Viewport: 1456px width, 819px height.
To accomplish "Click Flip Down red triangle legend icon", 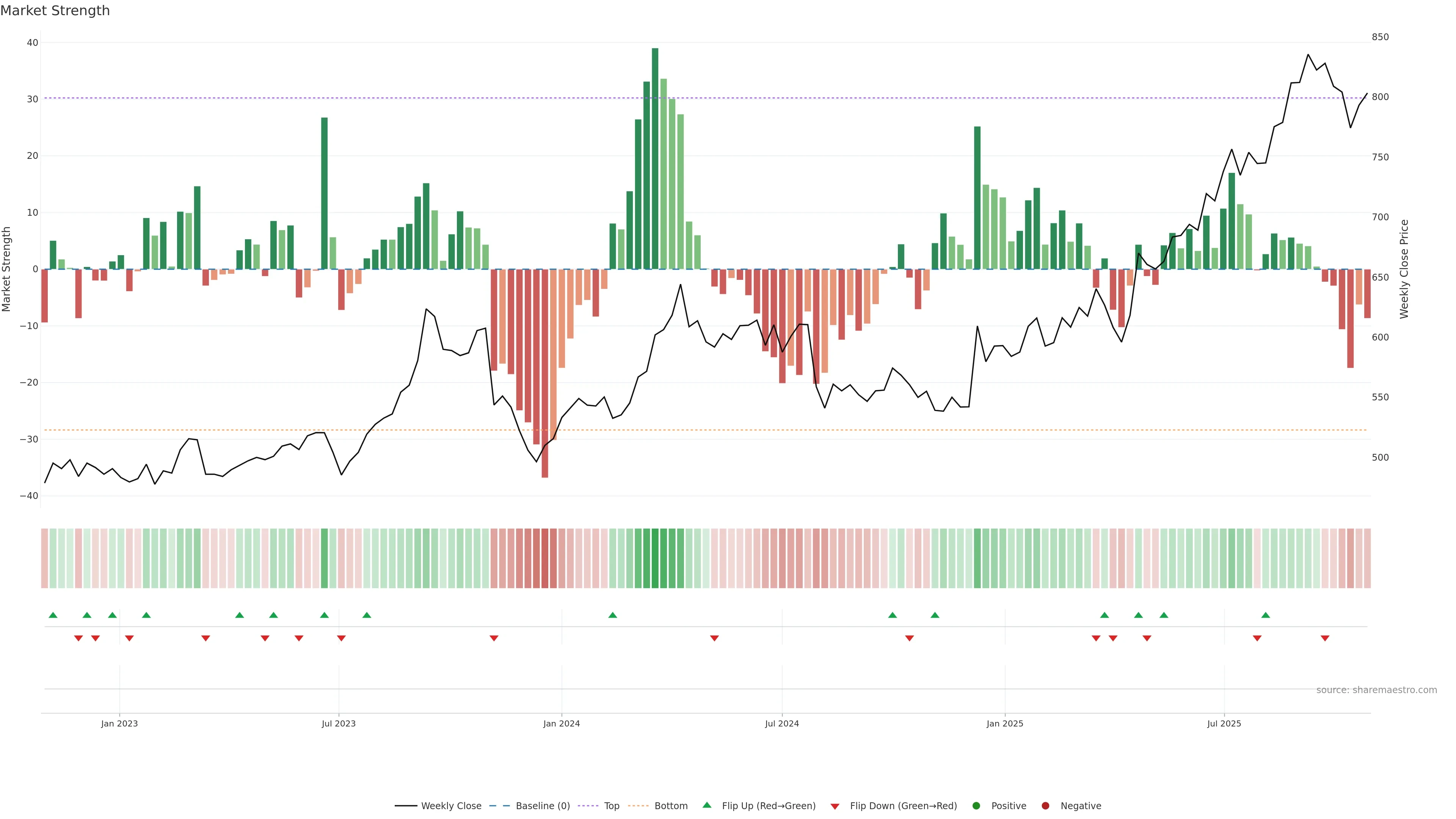I will (x=835, y=806).
